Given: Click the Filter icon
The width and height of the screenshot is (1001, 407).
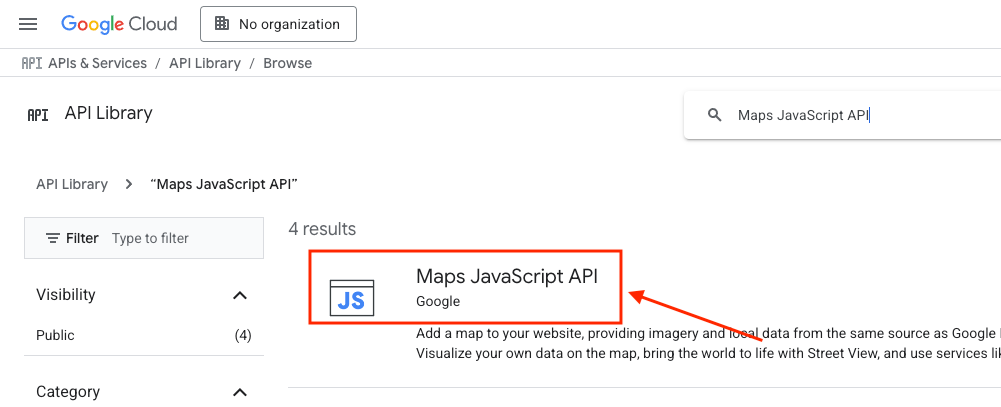Looking at the screenshot, I should (53, 238).
